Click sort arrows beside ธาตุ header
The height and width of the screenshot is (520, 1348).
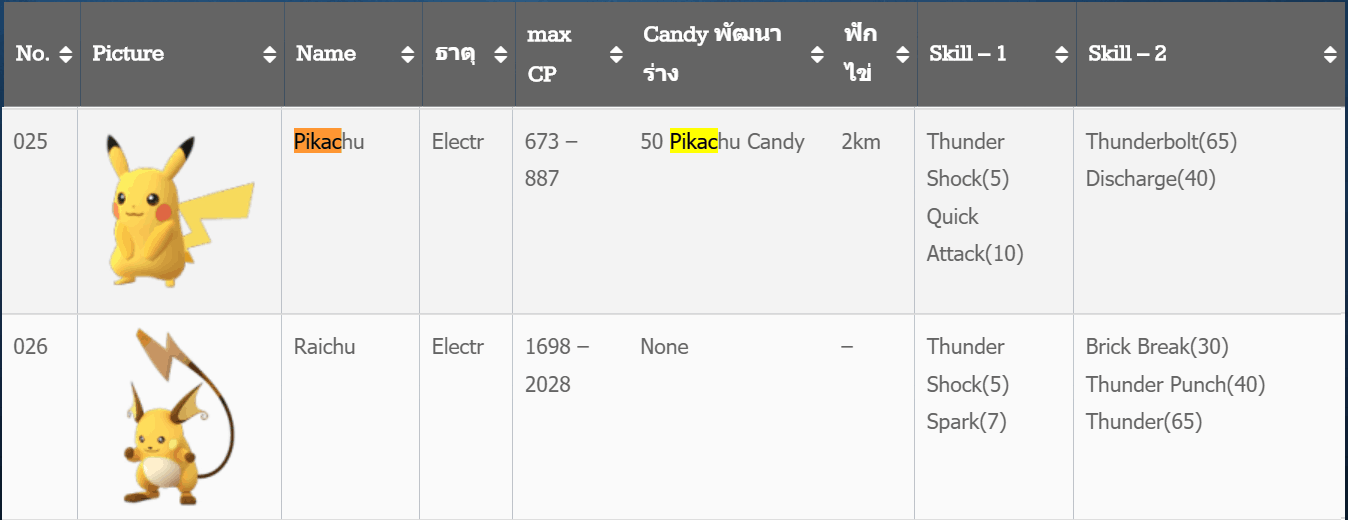pyautogui.click(x=501, y=55)
